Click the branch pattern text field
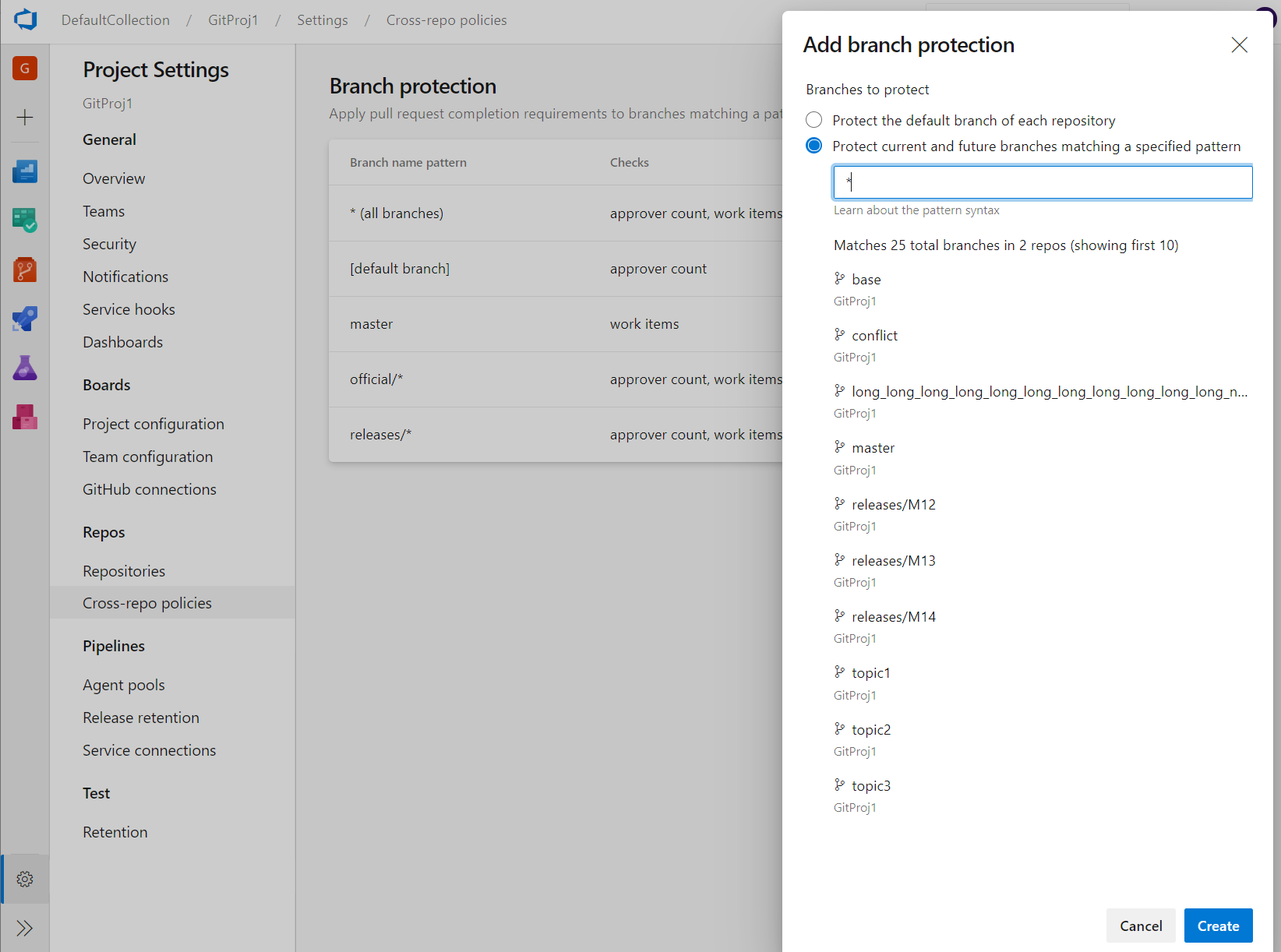This screenshot has width=1281, height=952. (1043, 182)
